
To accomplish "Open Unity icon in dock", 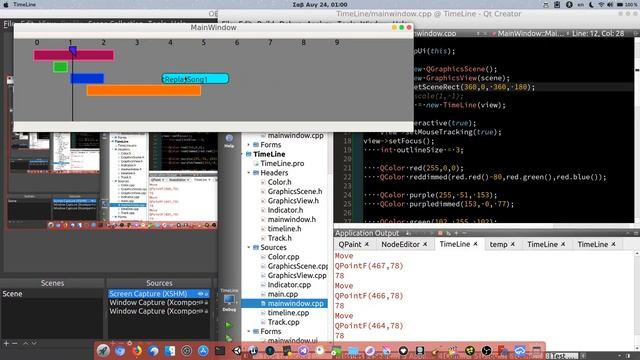I will point(237,350).
